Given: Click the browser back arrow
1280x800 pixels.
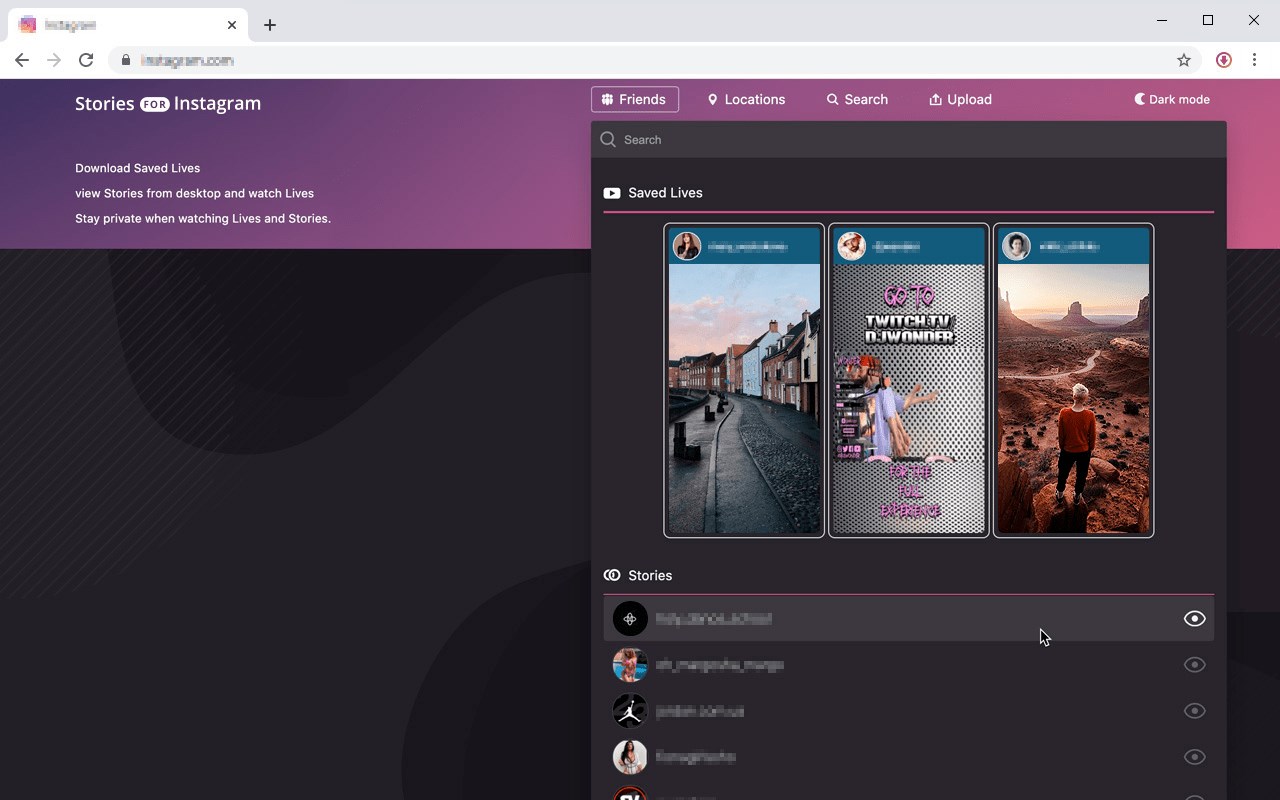Looking at the screenshot, I should [22, 60].
